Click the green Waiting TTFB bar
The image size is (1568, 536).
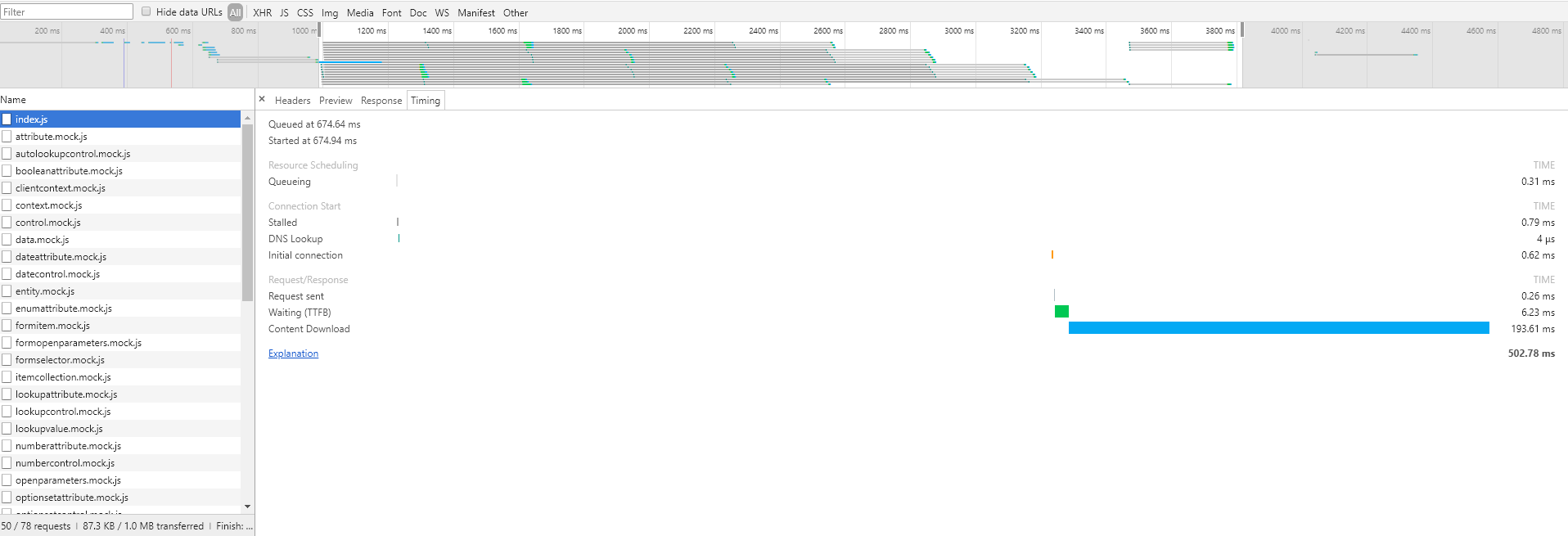click(1061, 312)
